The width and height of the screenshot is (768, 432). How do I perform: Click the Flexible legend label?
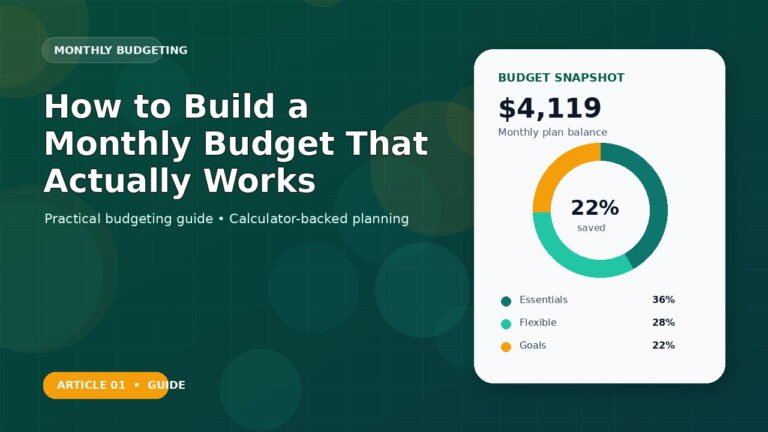pos(538,322)
